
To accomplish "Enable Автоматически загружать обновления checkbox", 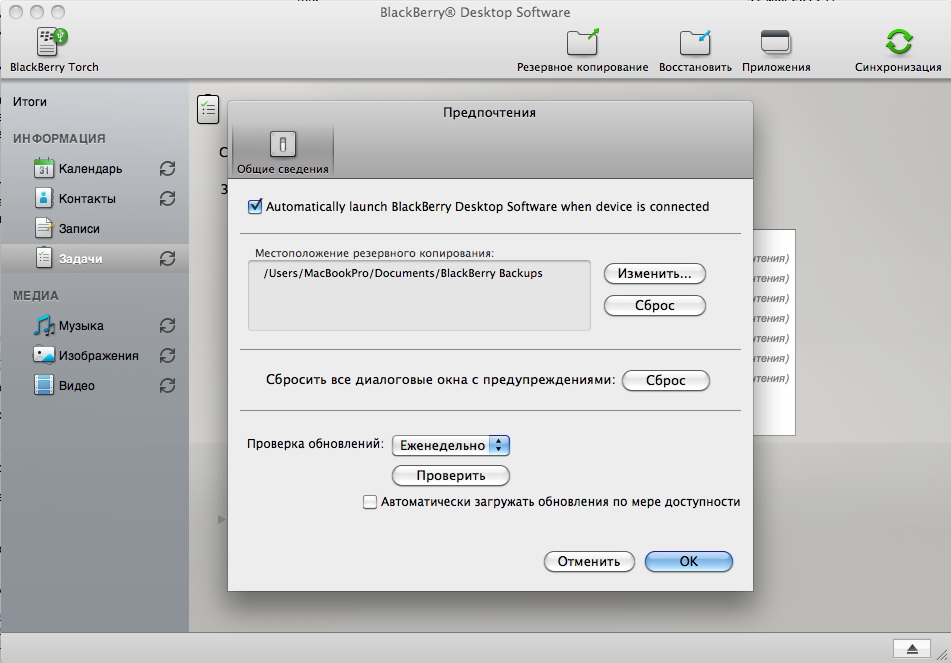I will point(369,502).
